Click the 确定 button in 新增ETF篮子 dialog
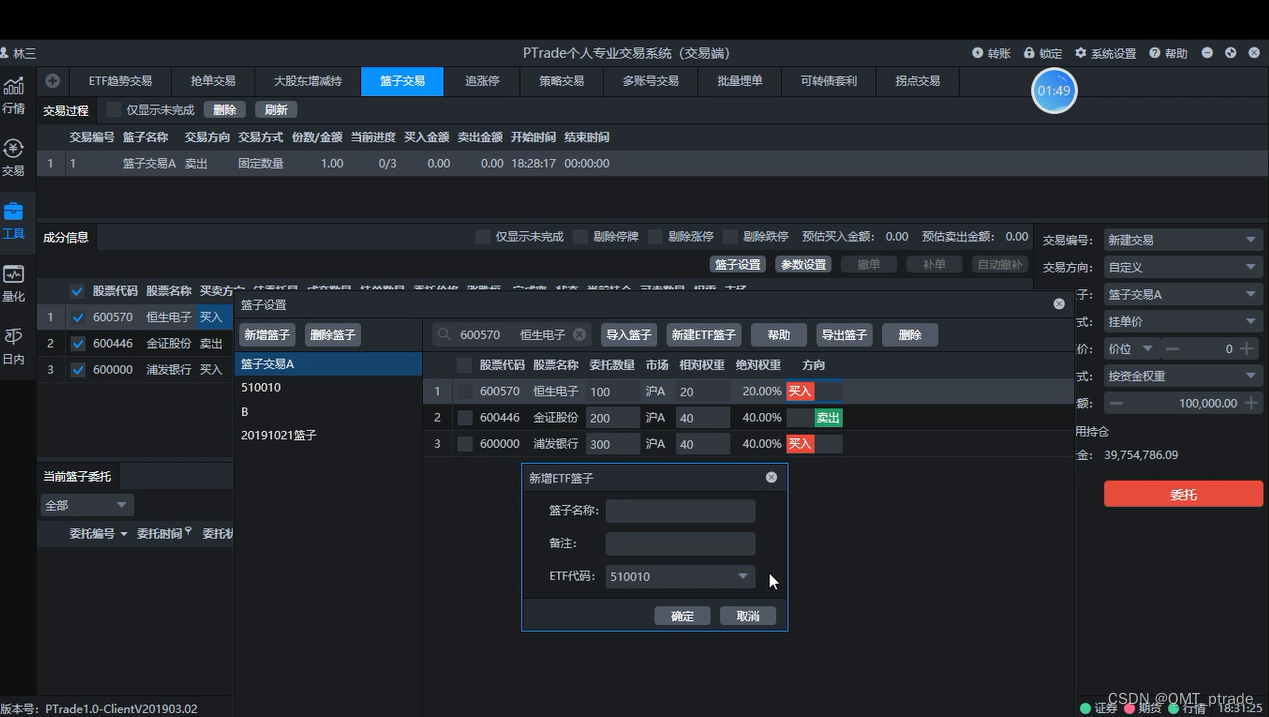Screen dimensions: 1269x717 click(682, 615)
